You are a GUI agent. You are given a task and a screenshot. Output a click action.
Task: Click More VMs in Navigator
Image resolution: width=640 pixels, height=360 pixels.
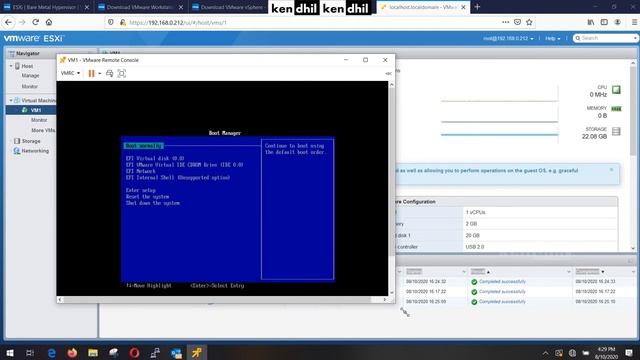pyautogui.click(x=43, y=130)
